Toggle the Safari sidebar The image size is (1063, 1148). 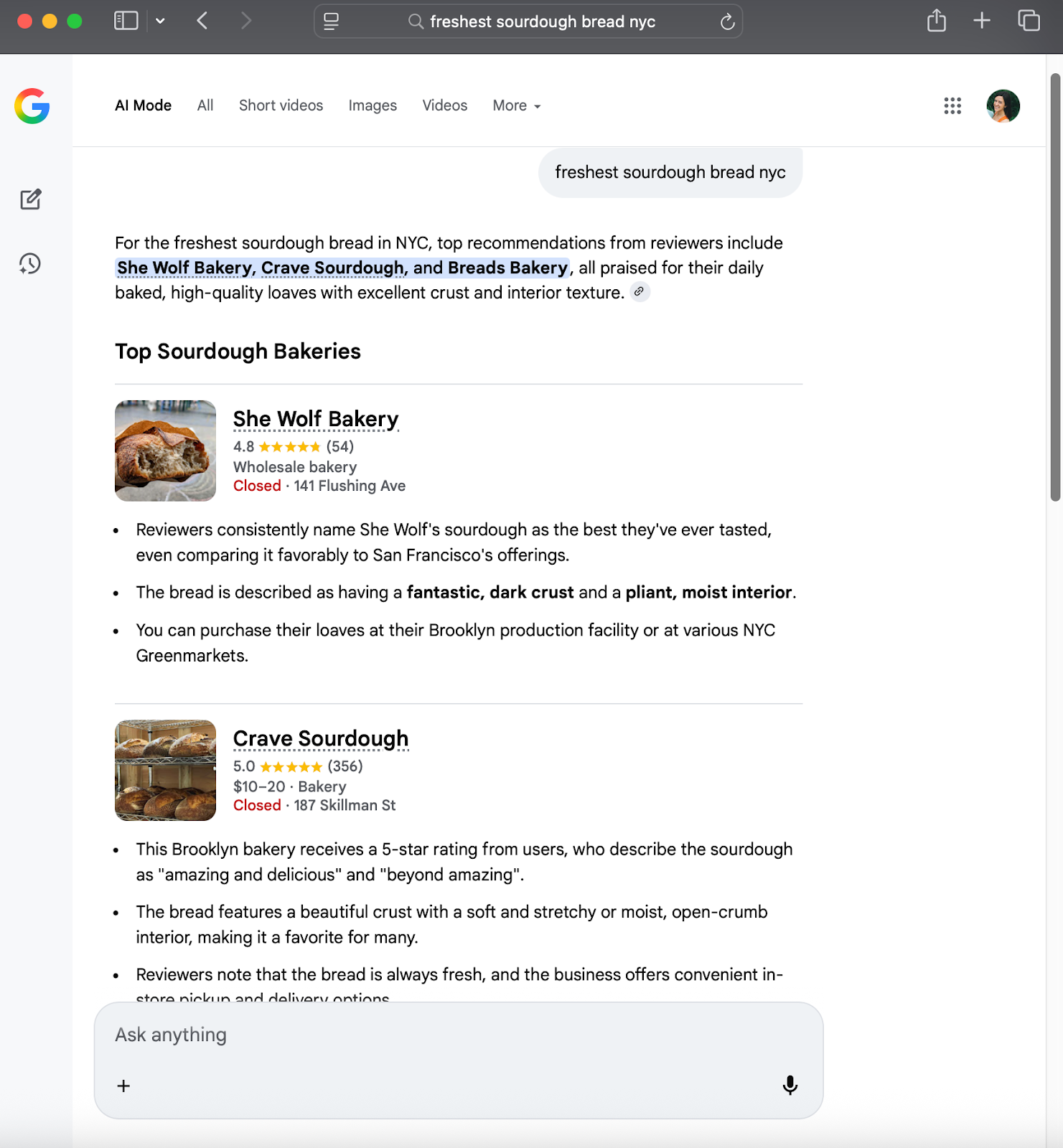click(x=126, y=21)
